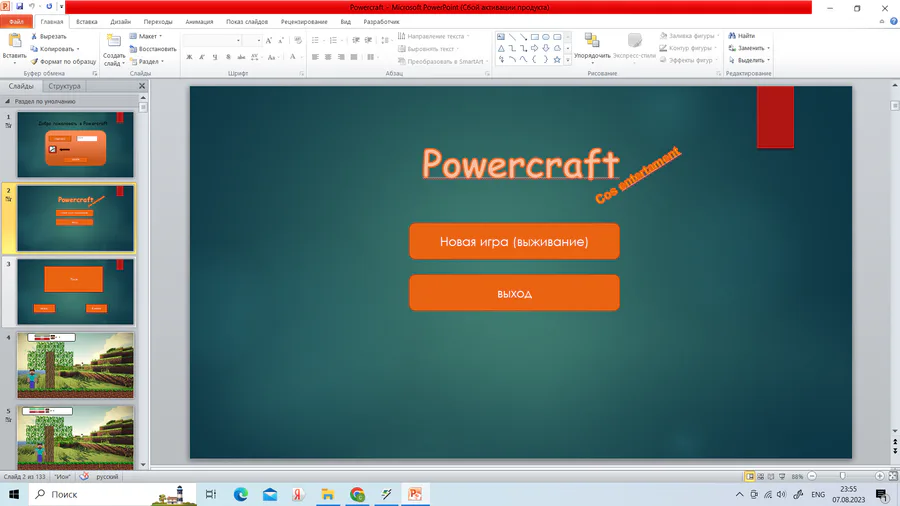Click the выход button on the slide
Viewport: 900px width, 506px height.
point(514,293)
